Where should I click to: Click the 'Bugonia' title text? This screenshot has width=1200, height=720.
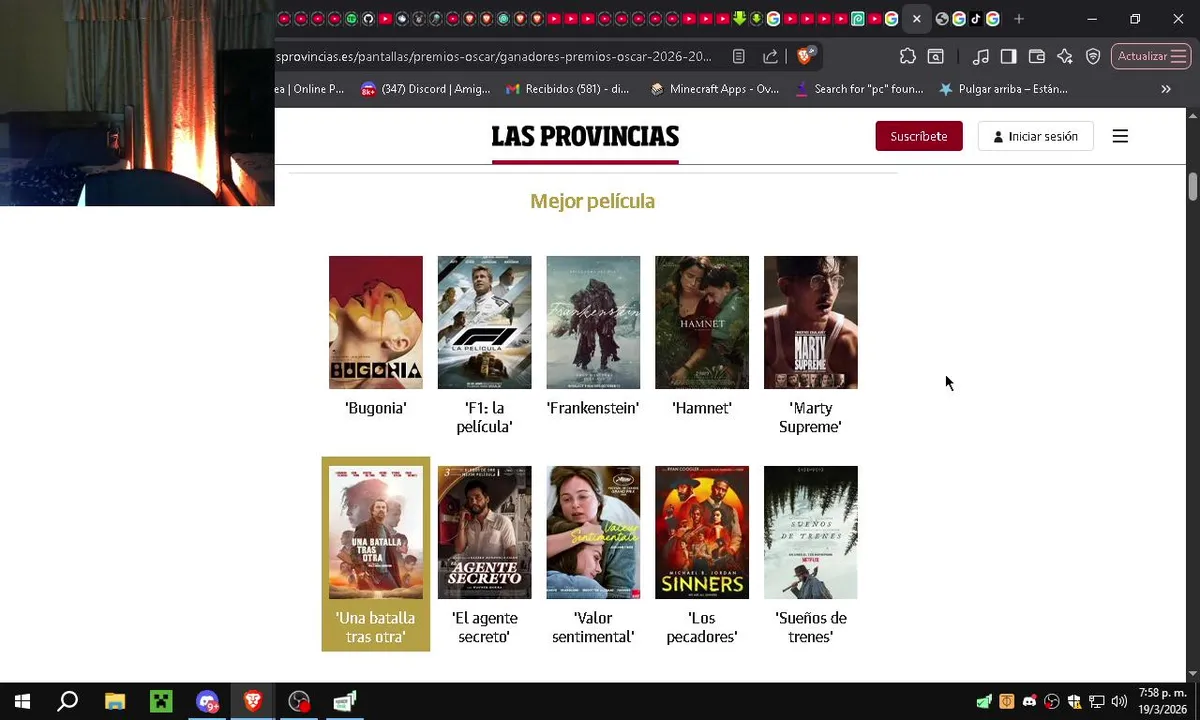coord(376,408)
